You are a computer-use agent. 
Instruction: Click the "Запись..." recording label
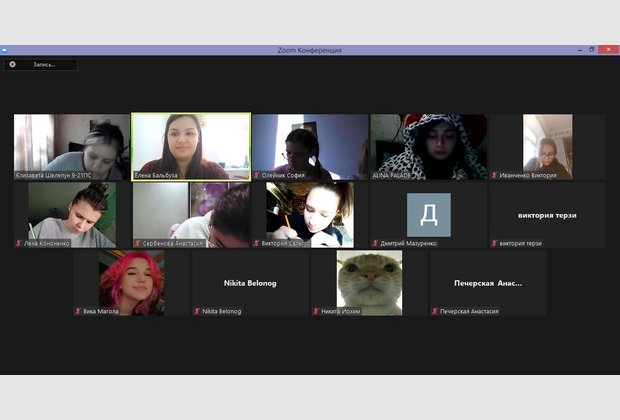pos(44,64)
